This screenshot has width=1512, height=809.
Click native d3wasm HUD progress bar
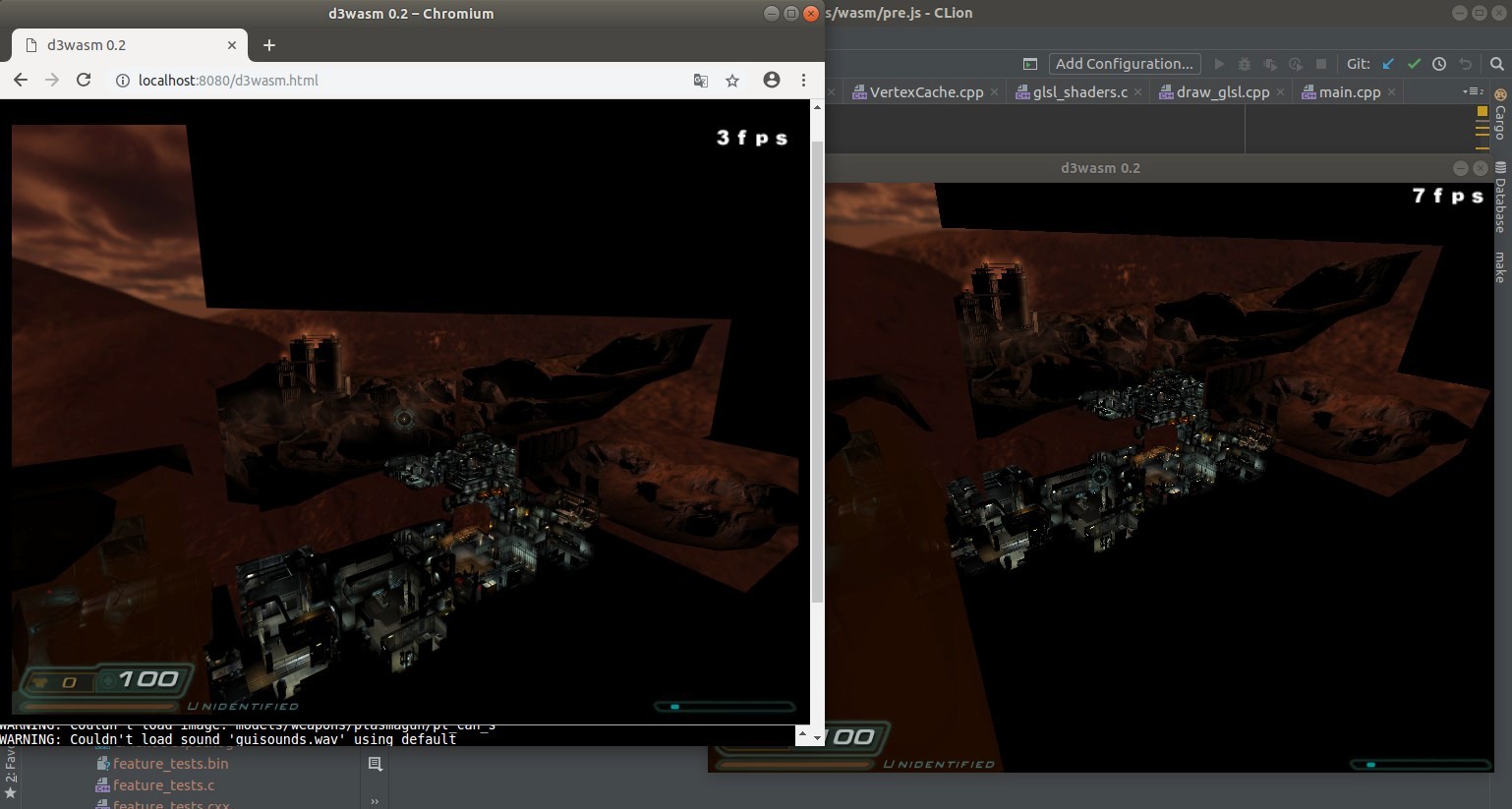click(x=1421, y=764)
